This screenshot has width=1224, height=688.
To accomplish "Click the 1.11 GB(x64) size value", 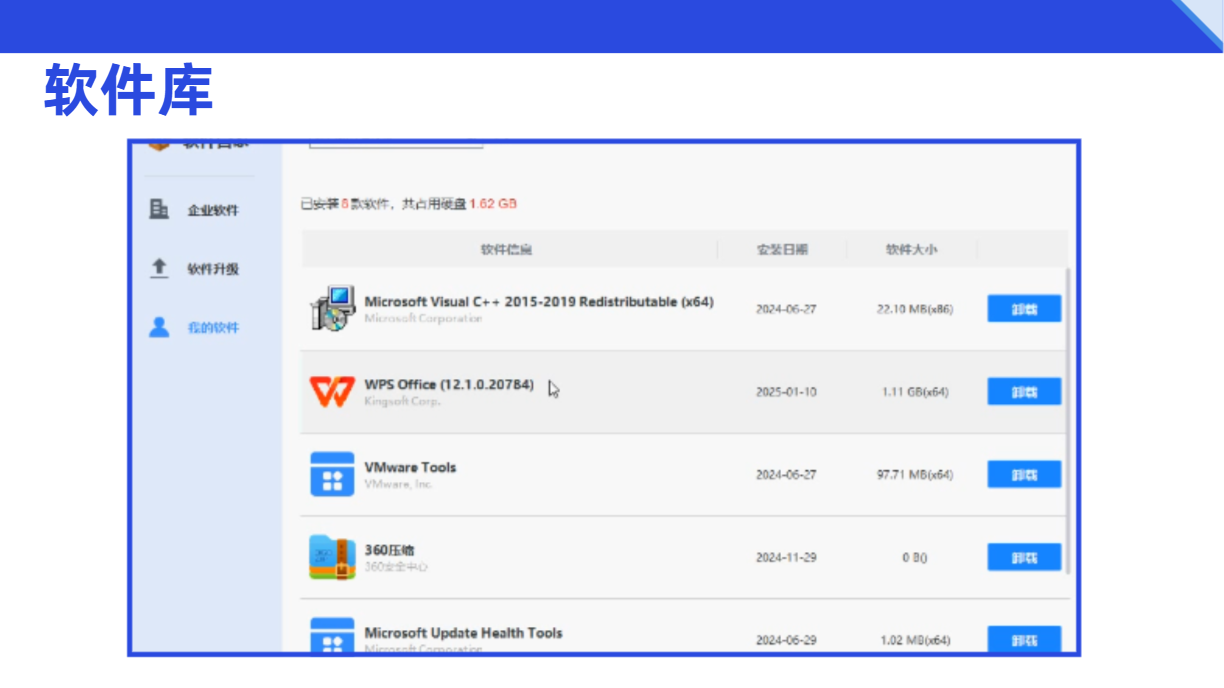I will point(915,392).
